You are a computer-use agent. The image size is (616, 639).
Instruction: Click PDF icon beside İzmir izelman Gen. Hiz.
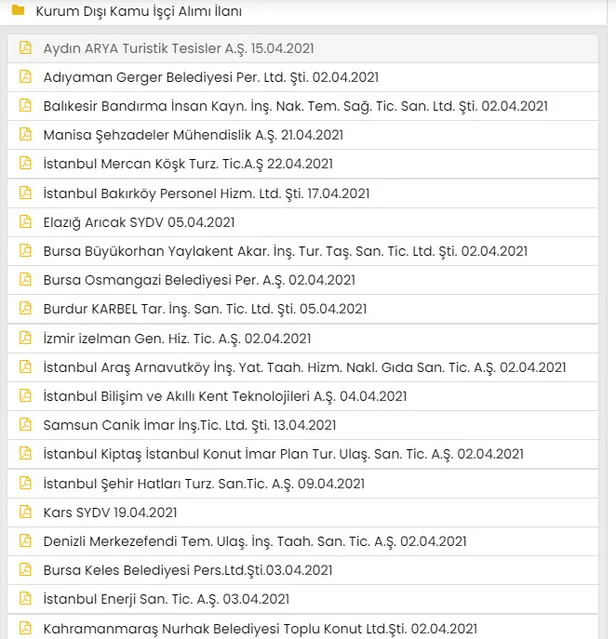point(25,338)
